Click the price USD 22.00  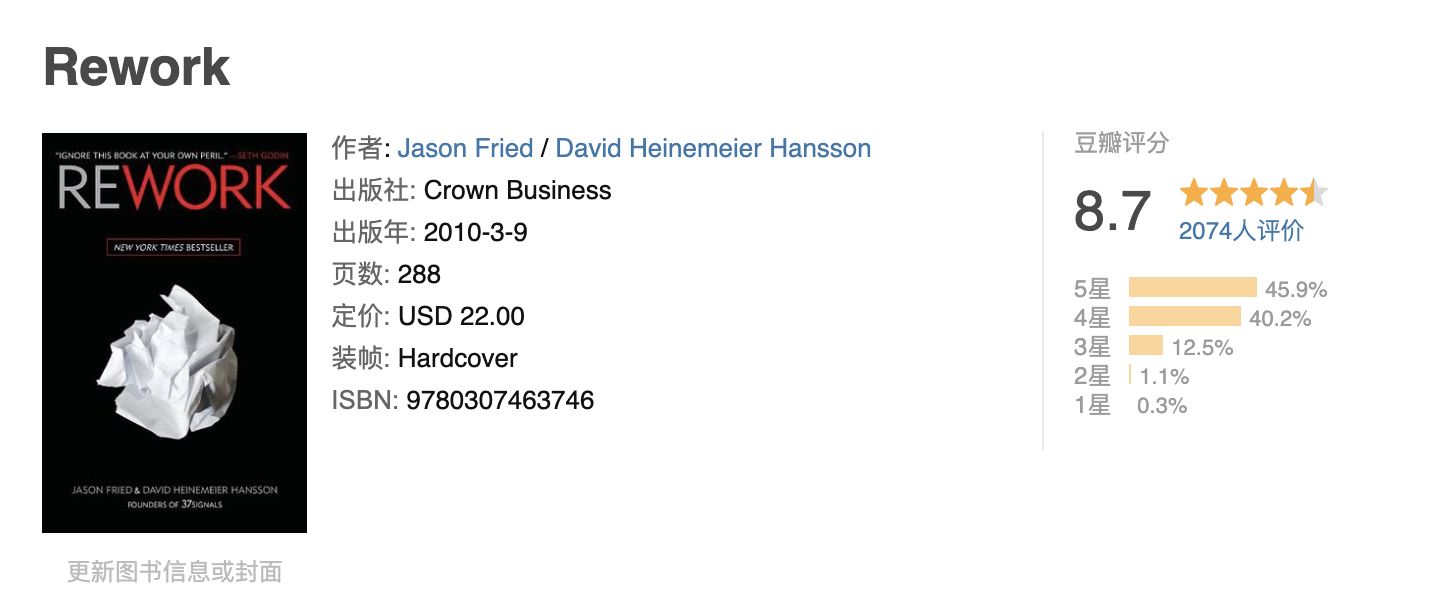pyautogui.click(x=461, y=317)
